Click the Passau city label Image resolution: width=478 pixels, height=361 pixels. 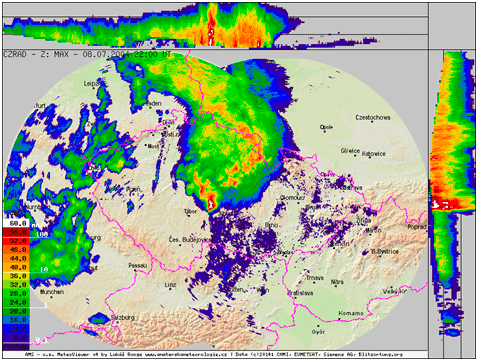[138, 265]
